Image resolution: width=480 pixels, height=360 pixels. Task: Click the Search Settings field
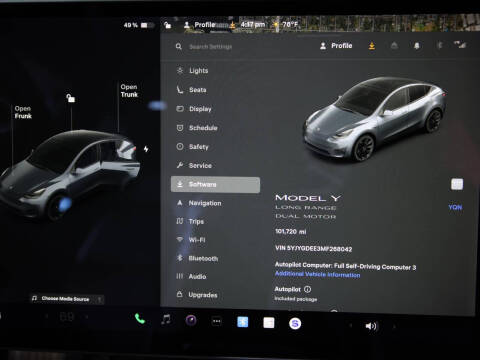(x=211, y=47)
